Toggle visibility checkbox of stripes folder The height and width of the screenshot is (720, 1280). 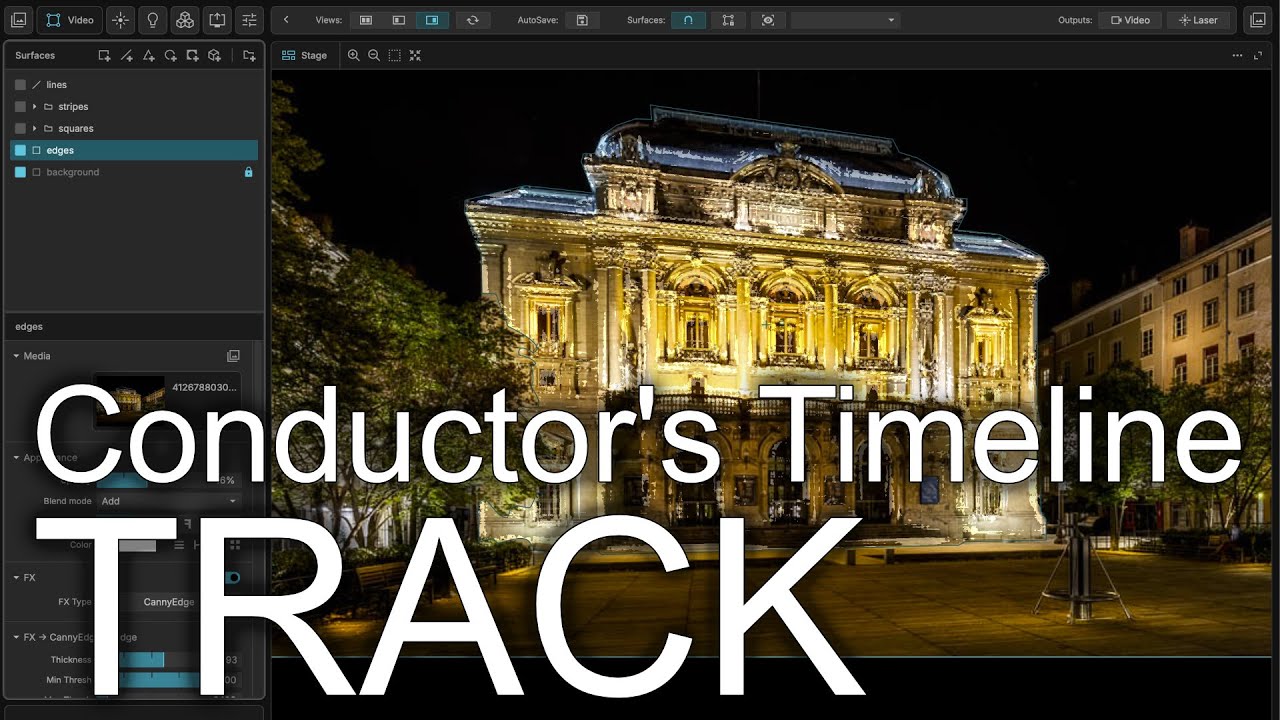pyautogui.click(x=20, y=107)
